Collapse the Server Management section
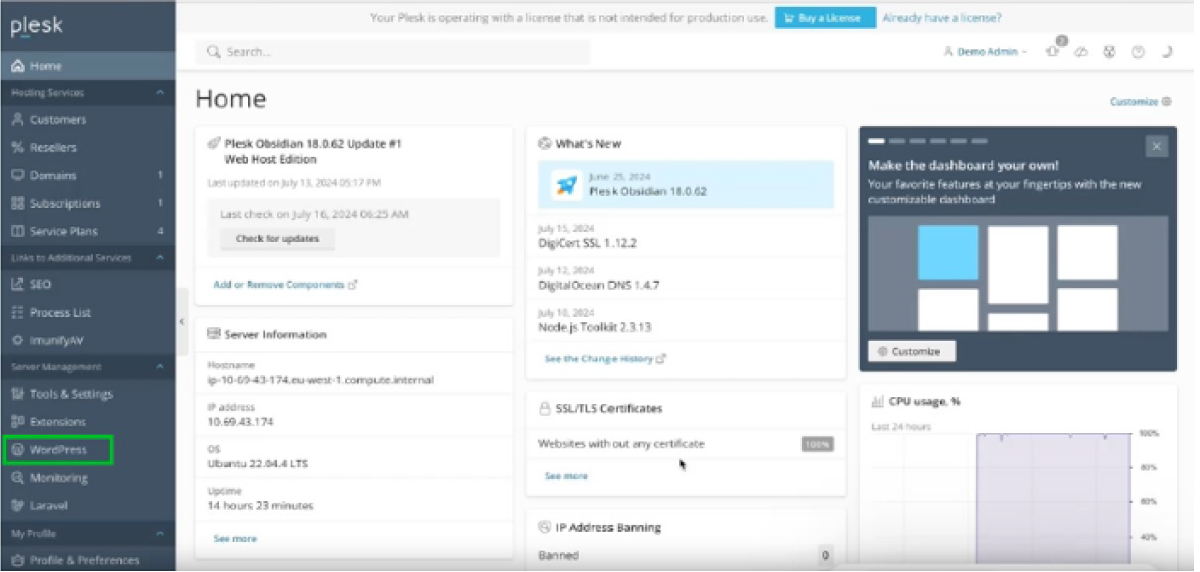The image size is (1200, 572). 160,368
